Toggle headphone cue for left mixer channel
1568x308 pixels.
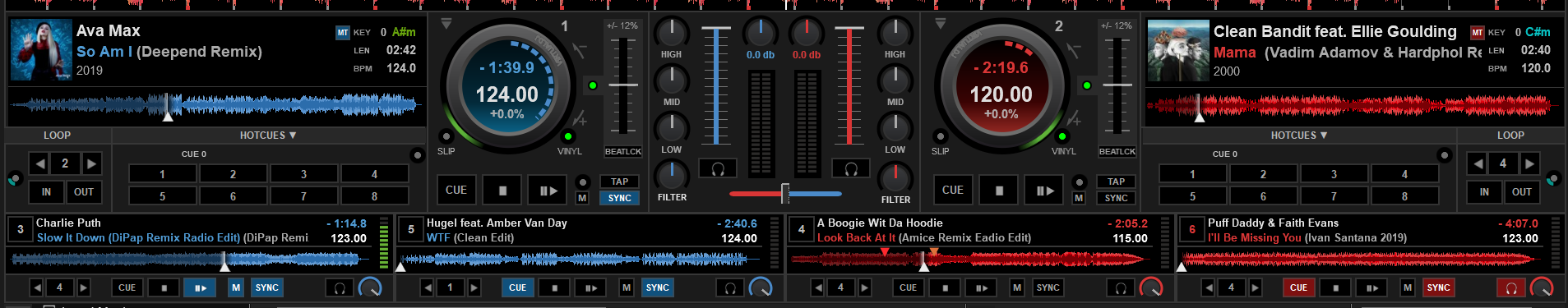tap(717, 168)
